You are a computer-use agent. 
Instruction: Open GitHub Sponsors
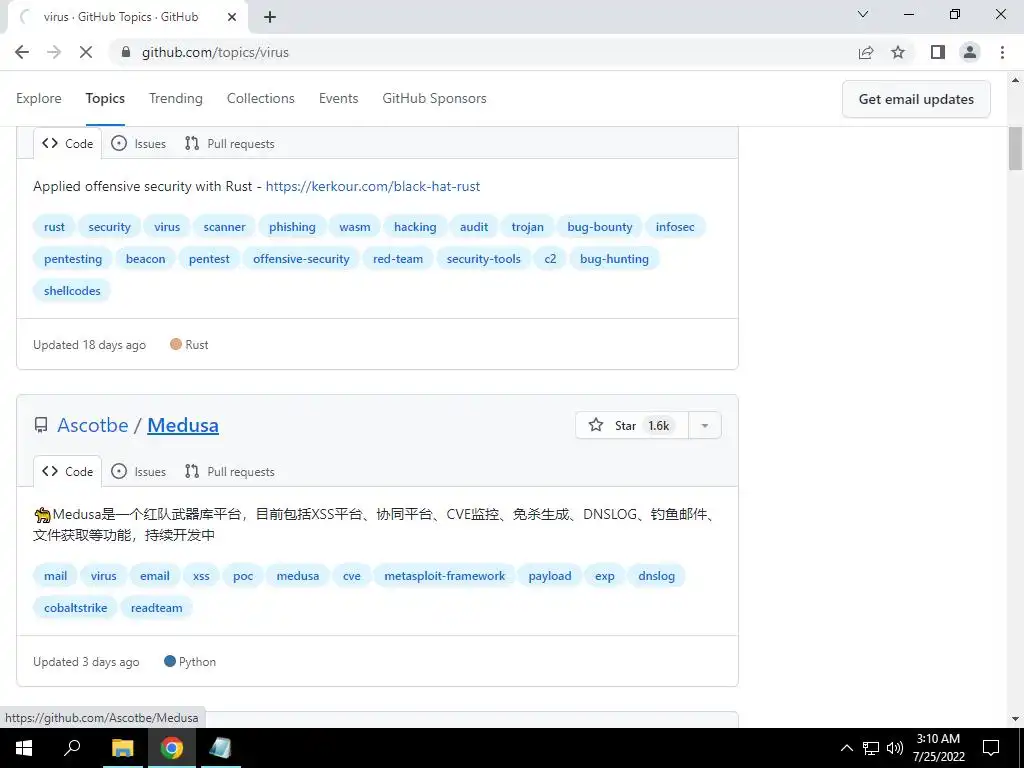point(434,99)
